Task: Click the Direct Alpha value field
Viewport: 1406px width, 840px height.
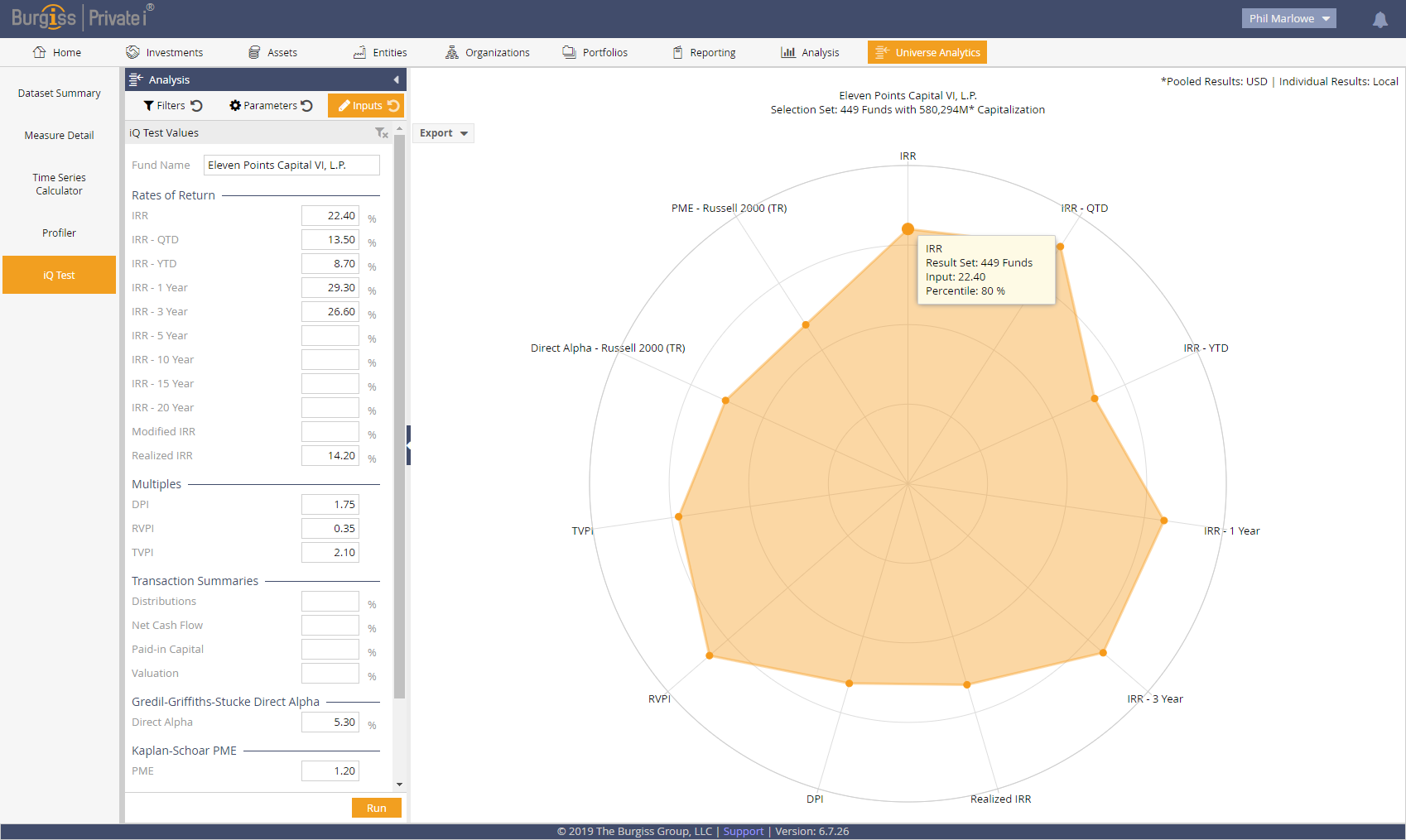Action: 330,722
